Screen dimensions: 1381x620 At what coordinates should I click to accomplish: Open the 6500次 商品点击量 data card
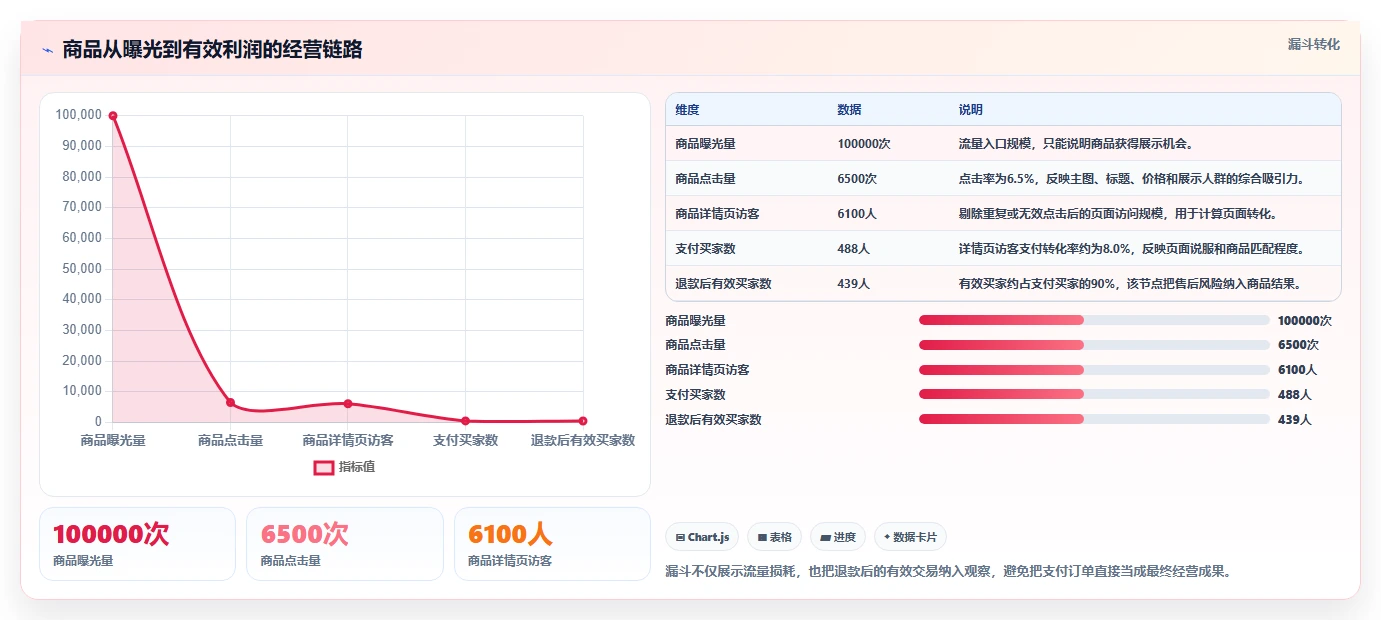pos(344,544)
